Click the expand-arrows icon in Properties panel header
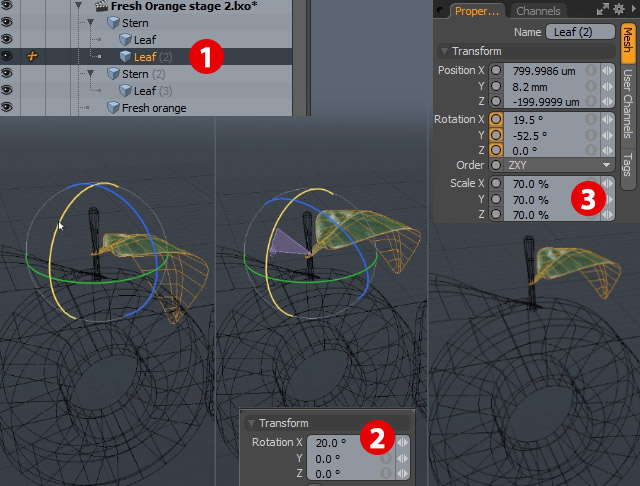 pyautogui.click(x=602, y=9)
